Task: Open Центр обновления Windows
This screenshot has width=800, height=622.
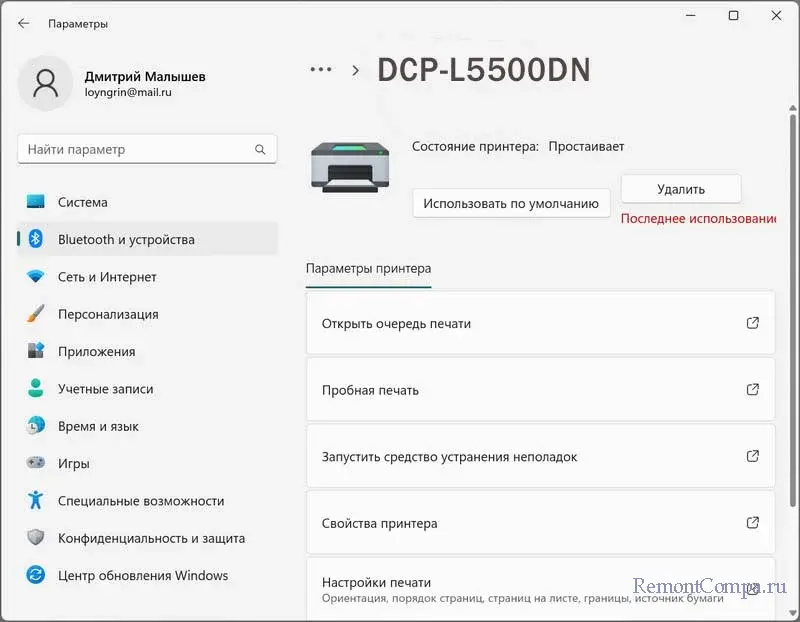Action: (143, 576)
